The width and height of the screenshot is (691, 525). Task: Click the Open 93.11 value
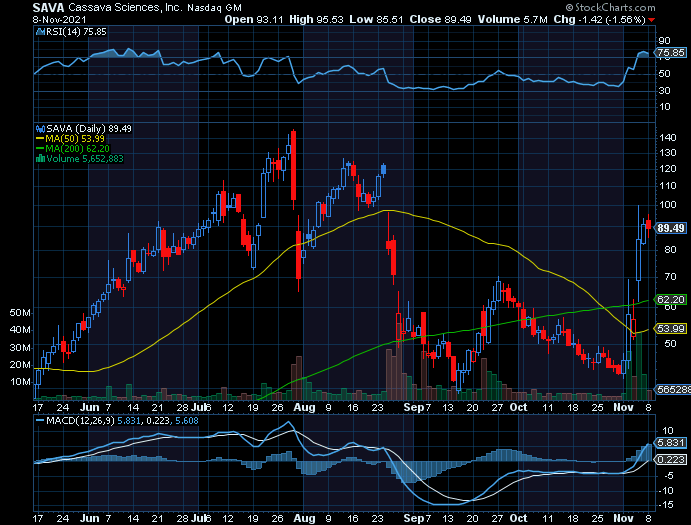pos(253,19)
